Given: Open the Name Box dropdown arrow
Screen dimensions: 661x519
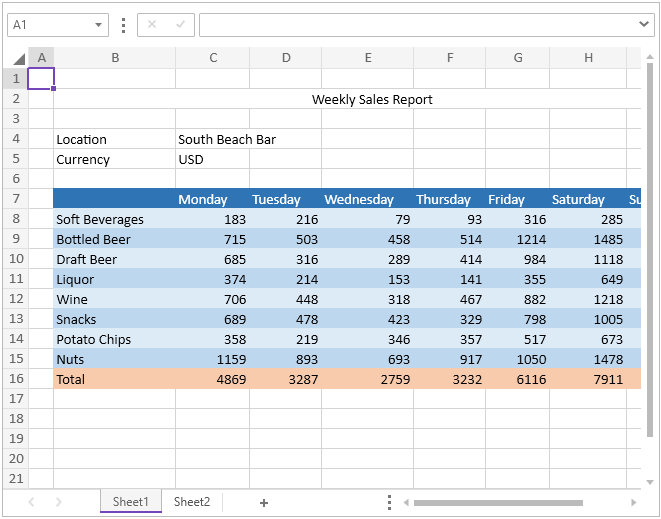Looking at the screenshot, I should (98, 24).
